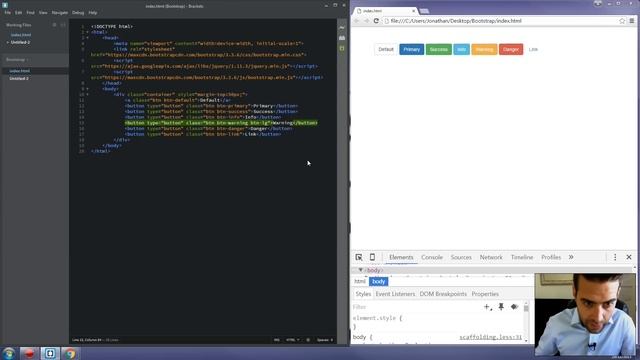
Task: Bookmark page with star icon
Action: pyautogui.click(x=622, y=21)
